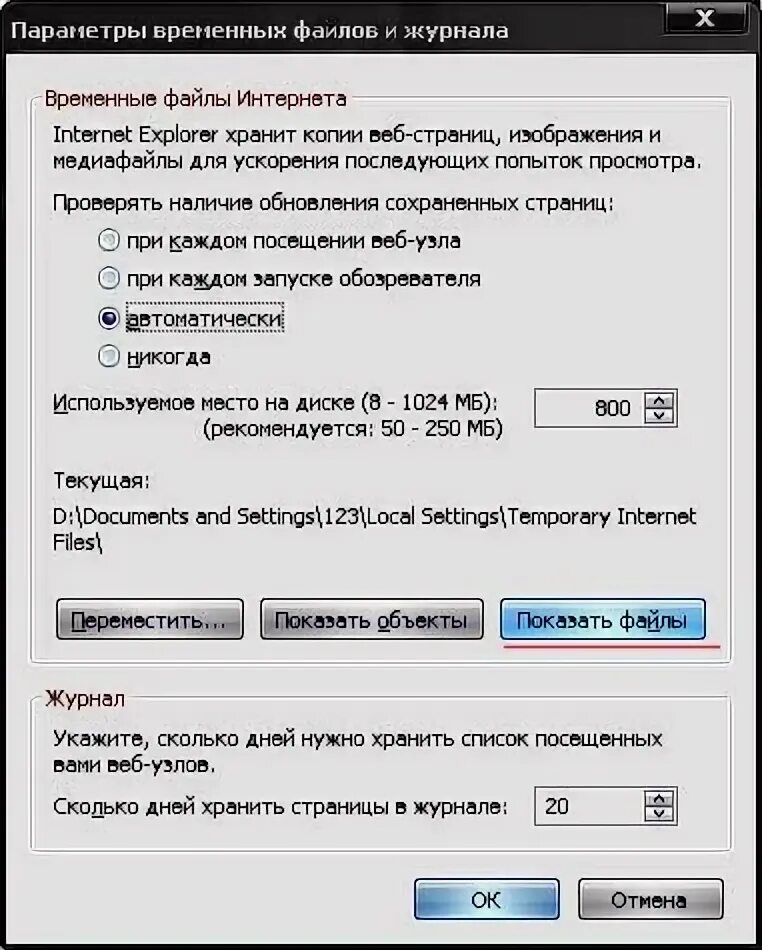Click the 'автоматически' label text
The height and width of the screenshot is (950, 762).
(204, 319)
